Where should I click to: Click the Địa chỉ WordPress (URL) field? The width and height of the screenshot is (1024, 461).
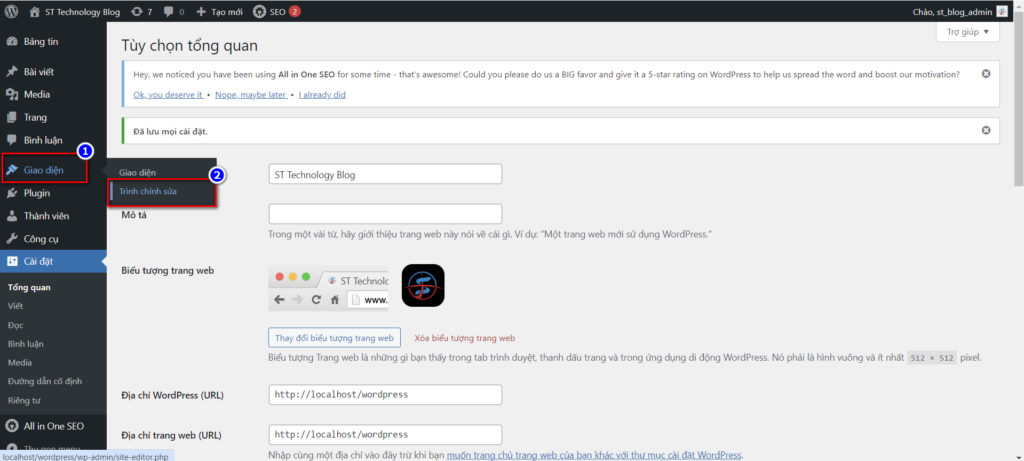tap(385, 394)
